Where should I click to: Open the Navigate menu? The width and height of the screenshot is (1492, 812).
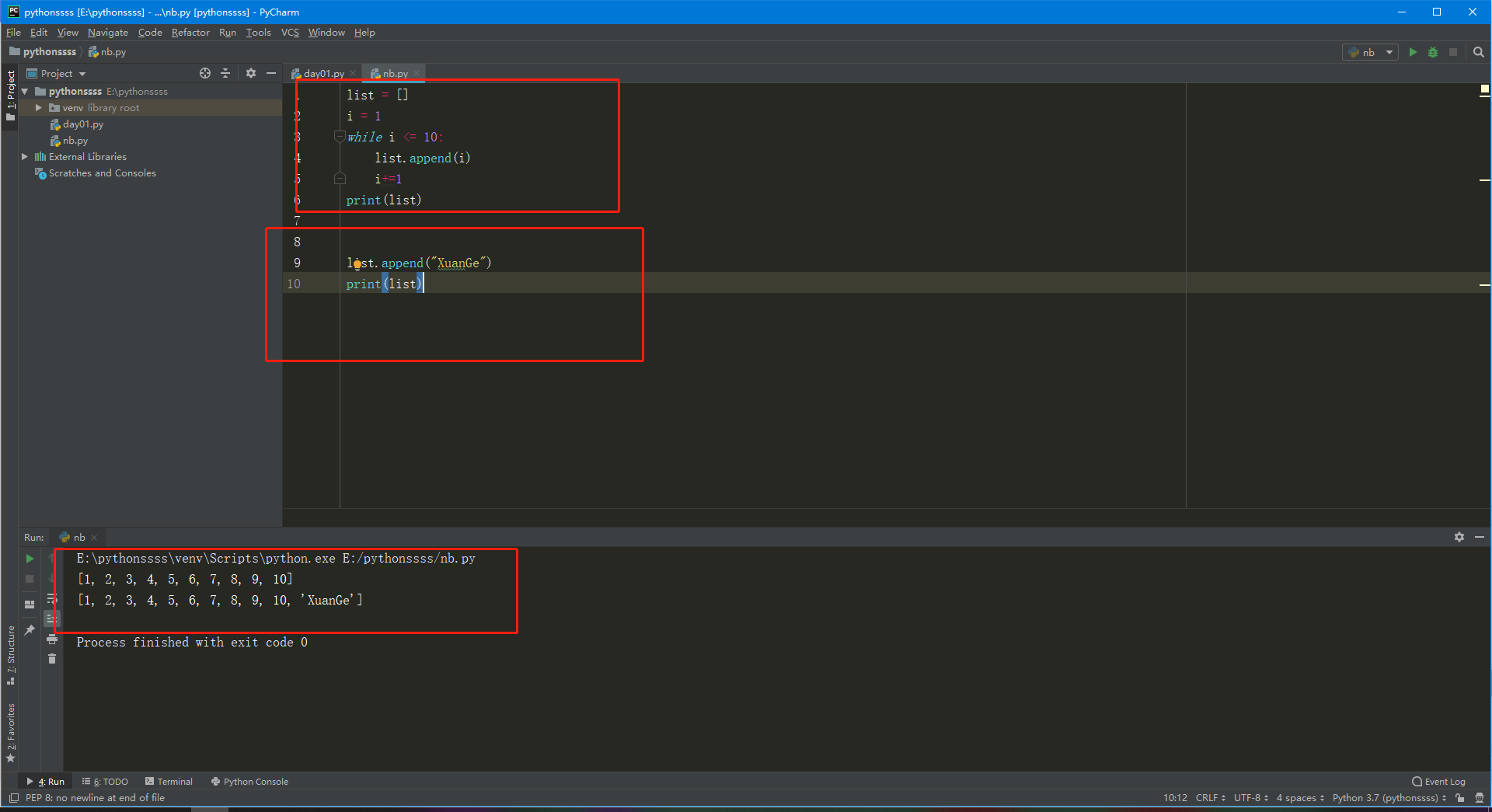pyautogui.click(x=107, y=33)
